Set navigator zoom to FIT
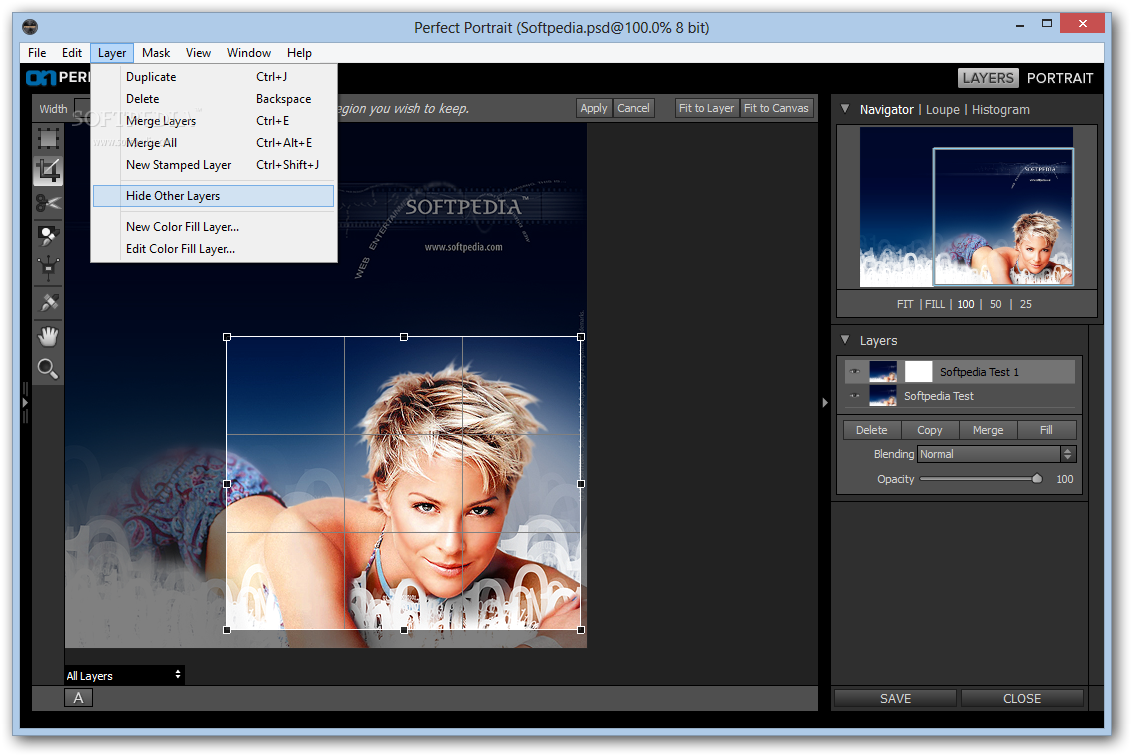Viewport: 1132px width, 756px height. coord(905,304)
